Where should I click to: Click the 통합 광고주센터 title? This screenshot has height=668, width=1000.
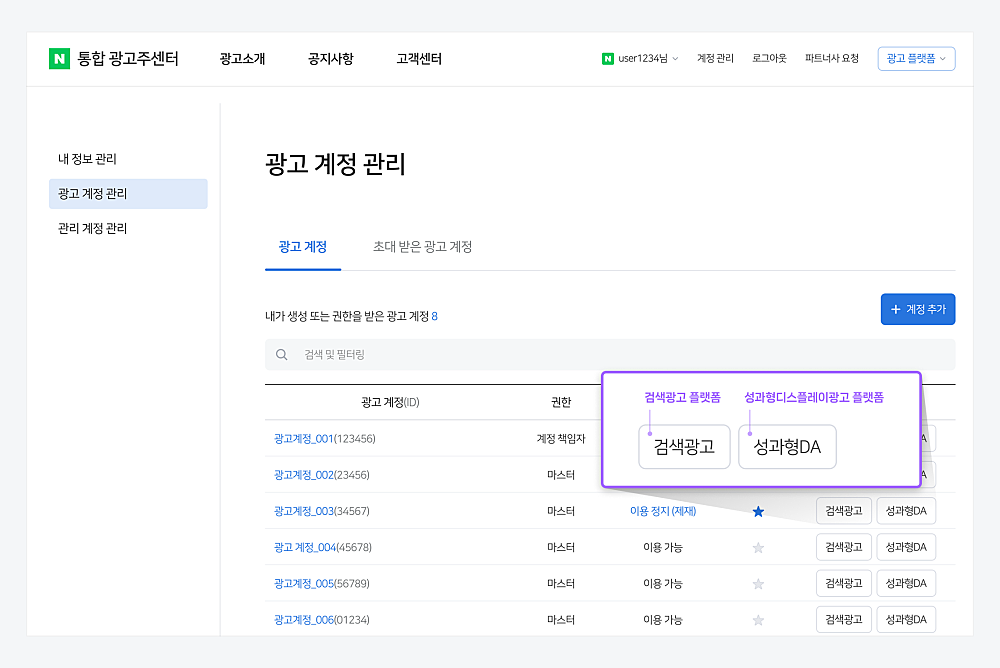(128, 59)
